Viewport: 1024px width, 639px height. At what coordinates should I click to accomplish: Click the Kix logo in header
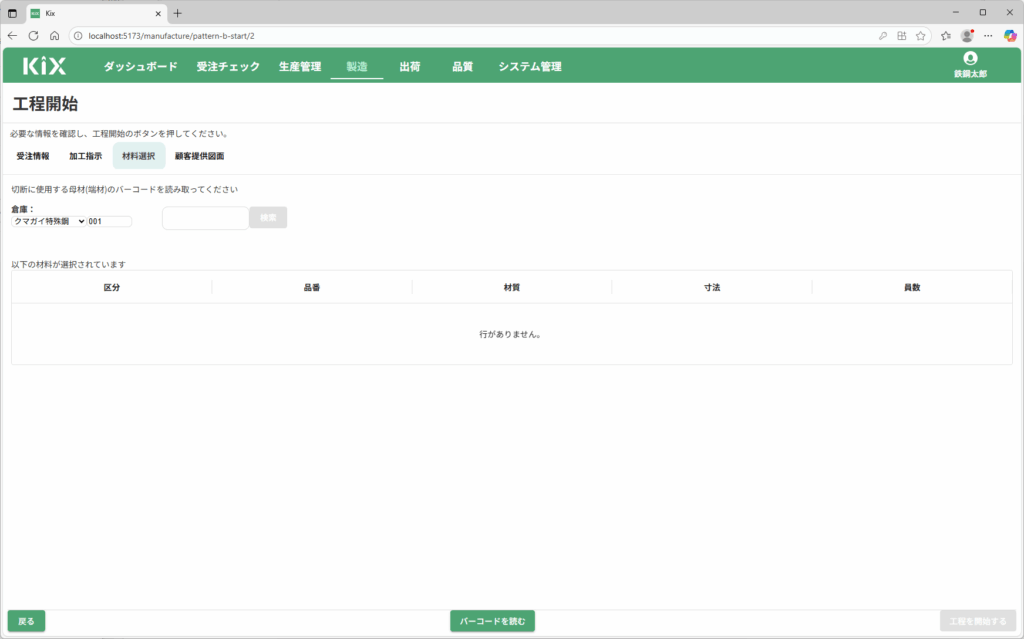pos(45,67)
